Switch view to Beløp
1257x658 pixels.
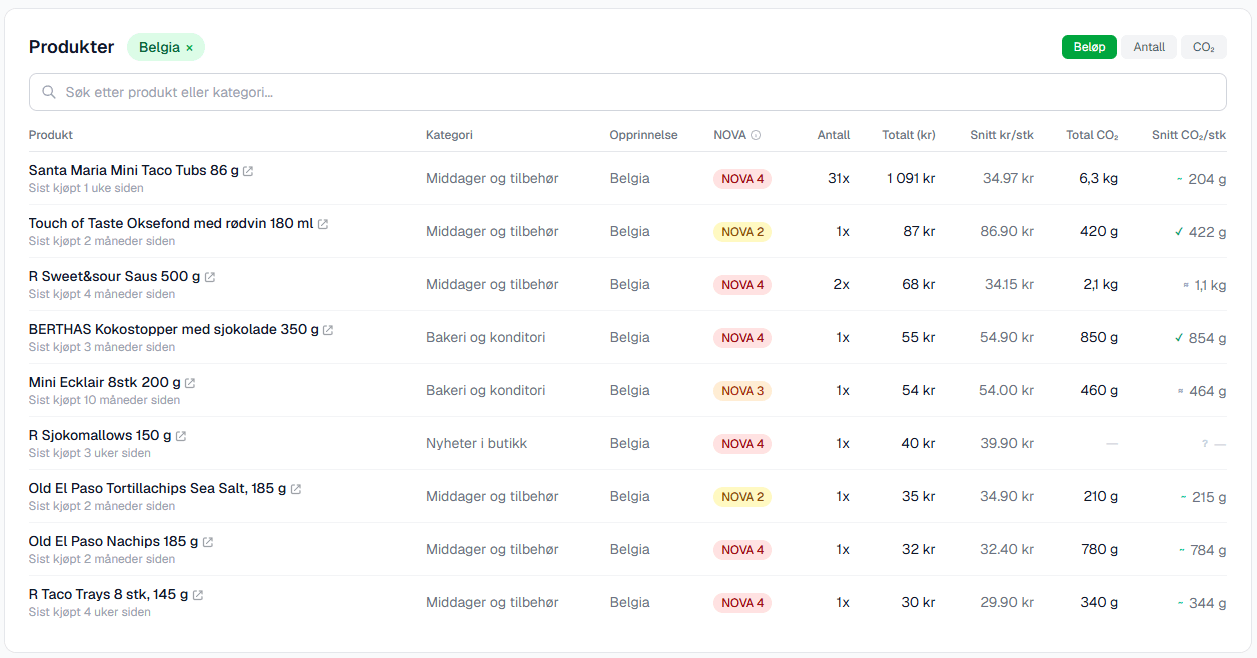(x=1089, y=47)
